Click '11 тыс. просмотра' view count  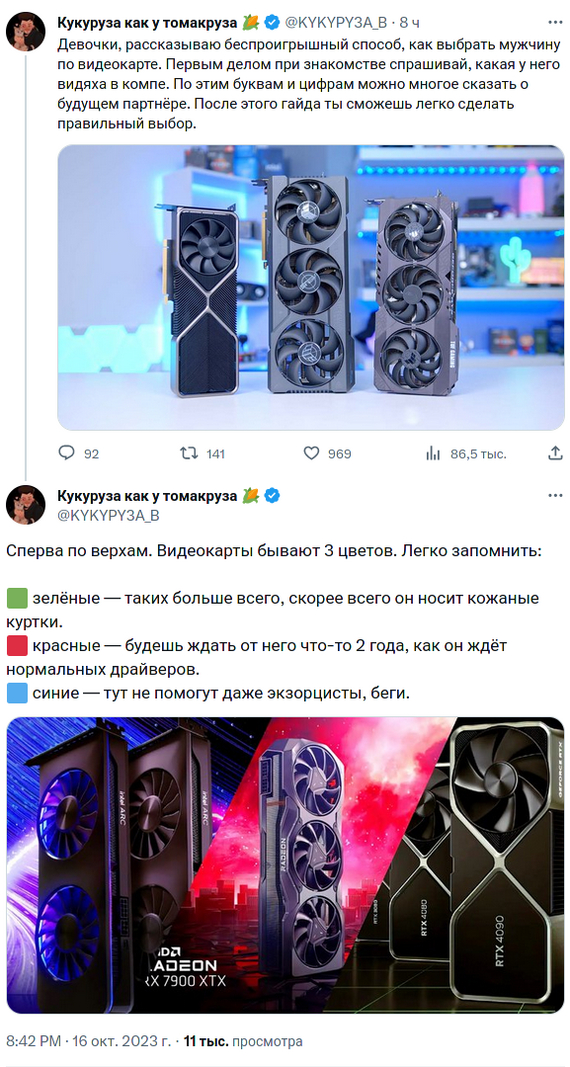[244, 1041]
